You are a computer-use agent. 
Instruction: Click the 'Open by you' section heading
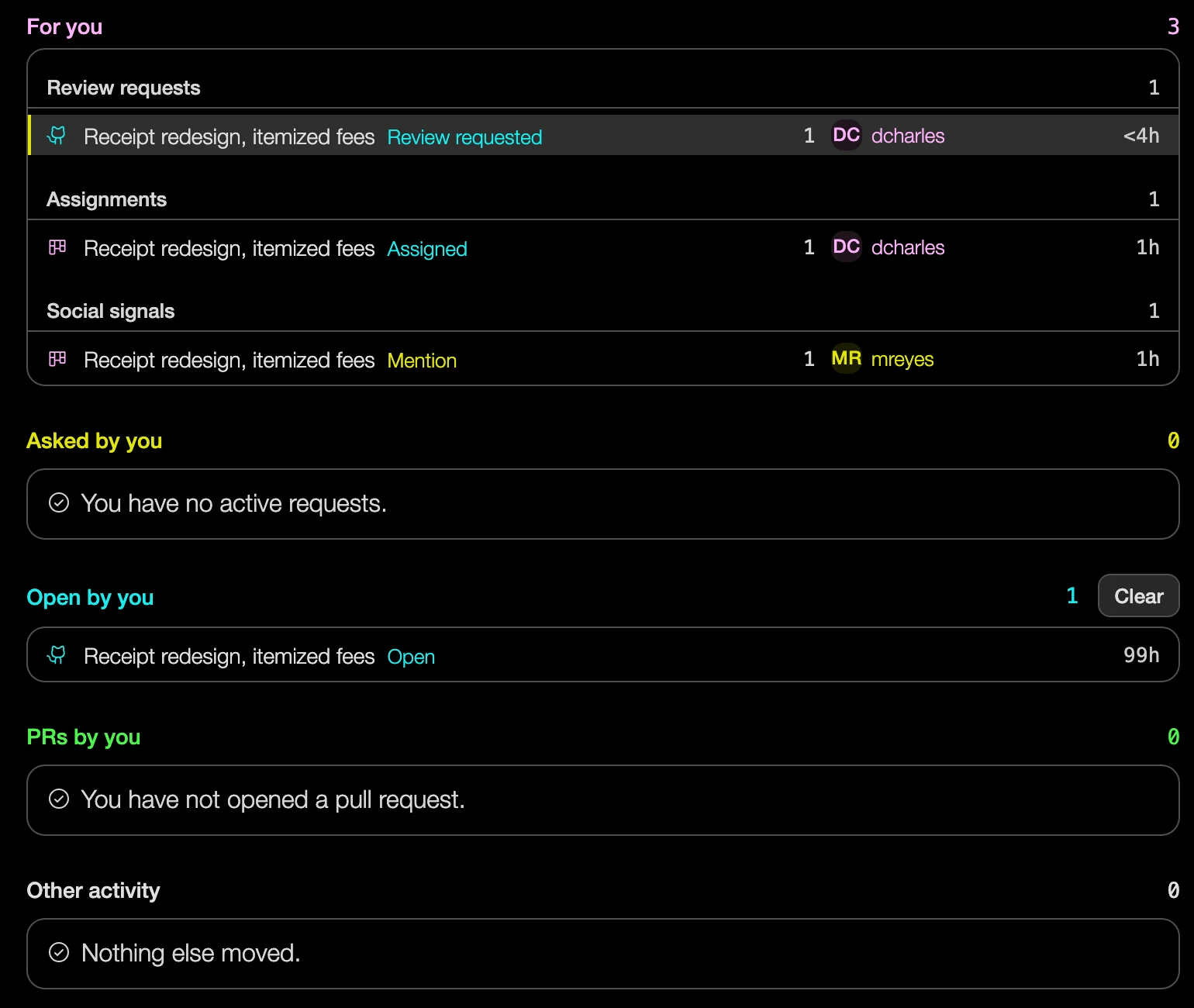(x=90, y=598)
